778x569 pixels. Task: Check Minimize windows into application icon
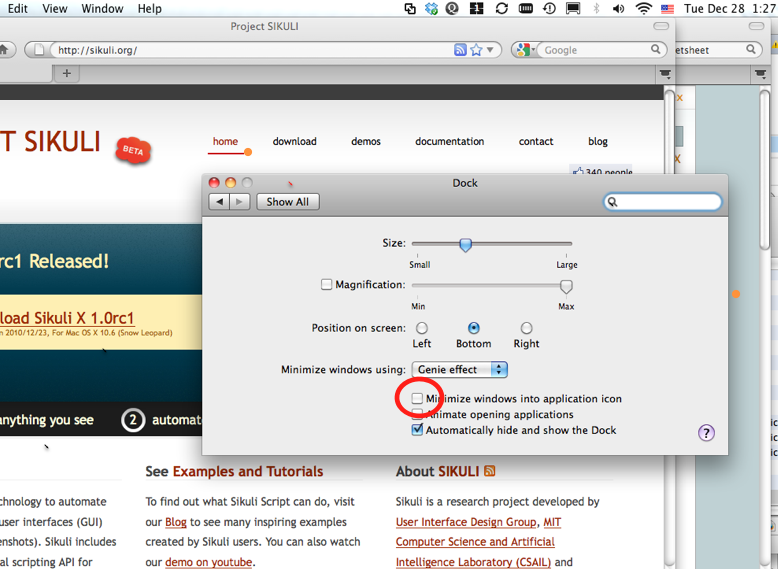tap(418, 398)
